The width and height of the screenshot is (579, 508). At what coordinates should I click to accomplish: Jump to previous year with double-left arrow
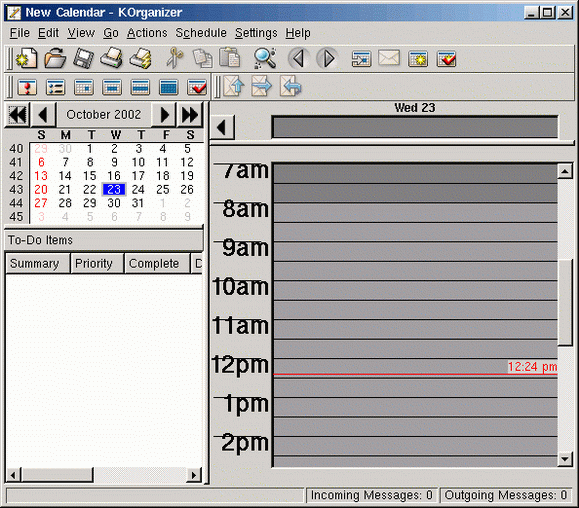[17, 115]
